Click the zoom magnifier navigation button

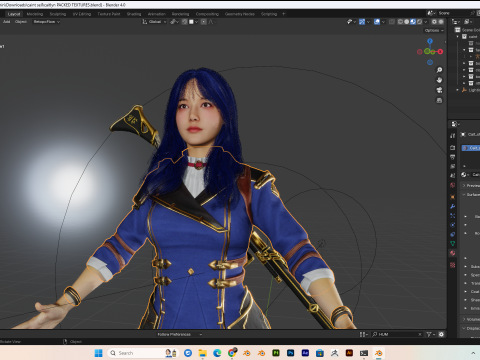[439, 70]
